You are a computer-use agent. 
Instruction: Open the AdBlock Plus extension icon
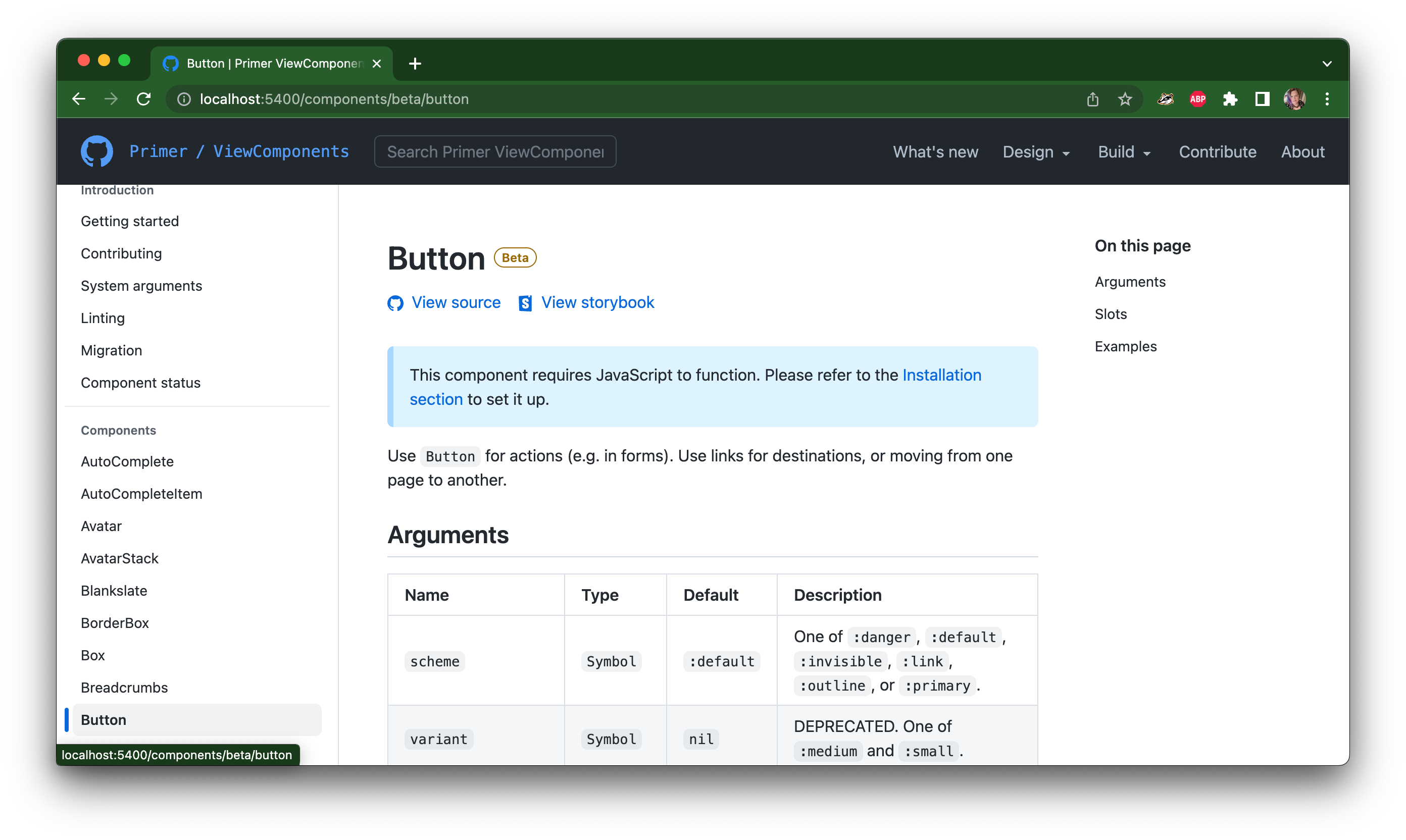[1197, 99]
